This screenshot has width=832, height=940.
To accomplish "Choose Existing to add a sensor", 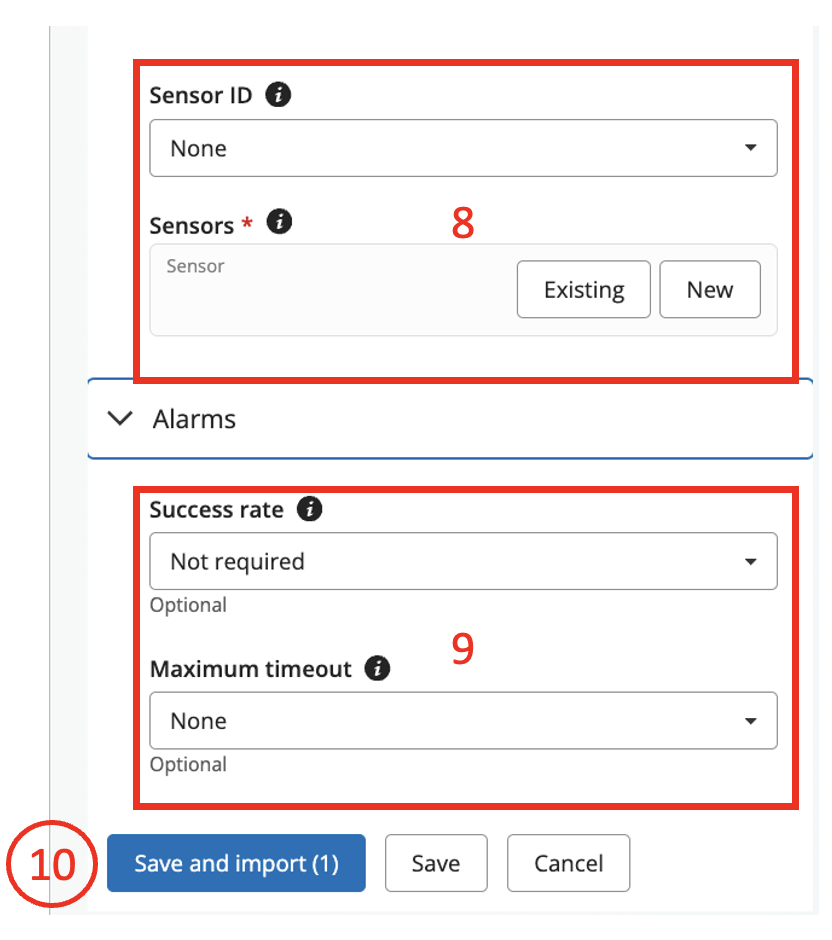I will tap(584, 290).
